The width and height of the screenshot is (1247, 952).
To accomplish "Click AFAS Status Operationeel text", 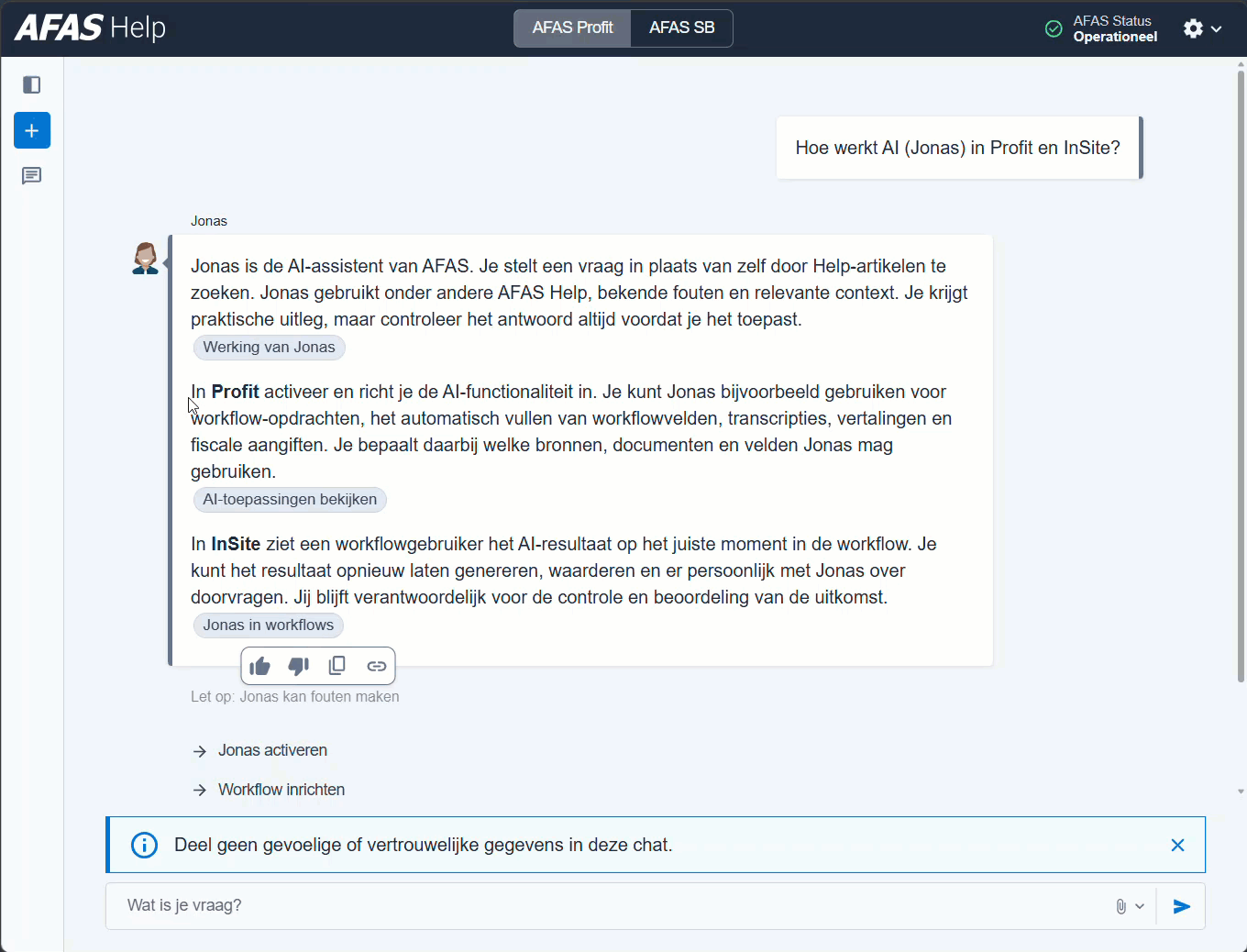I will (x=1115, y=28).
